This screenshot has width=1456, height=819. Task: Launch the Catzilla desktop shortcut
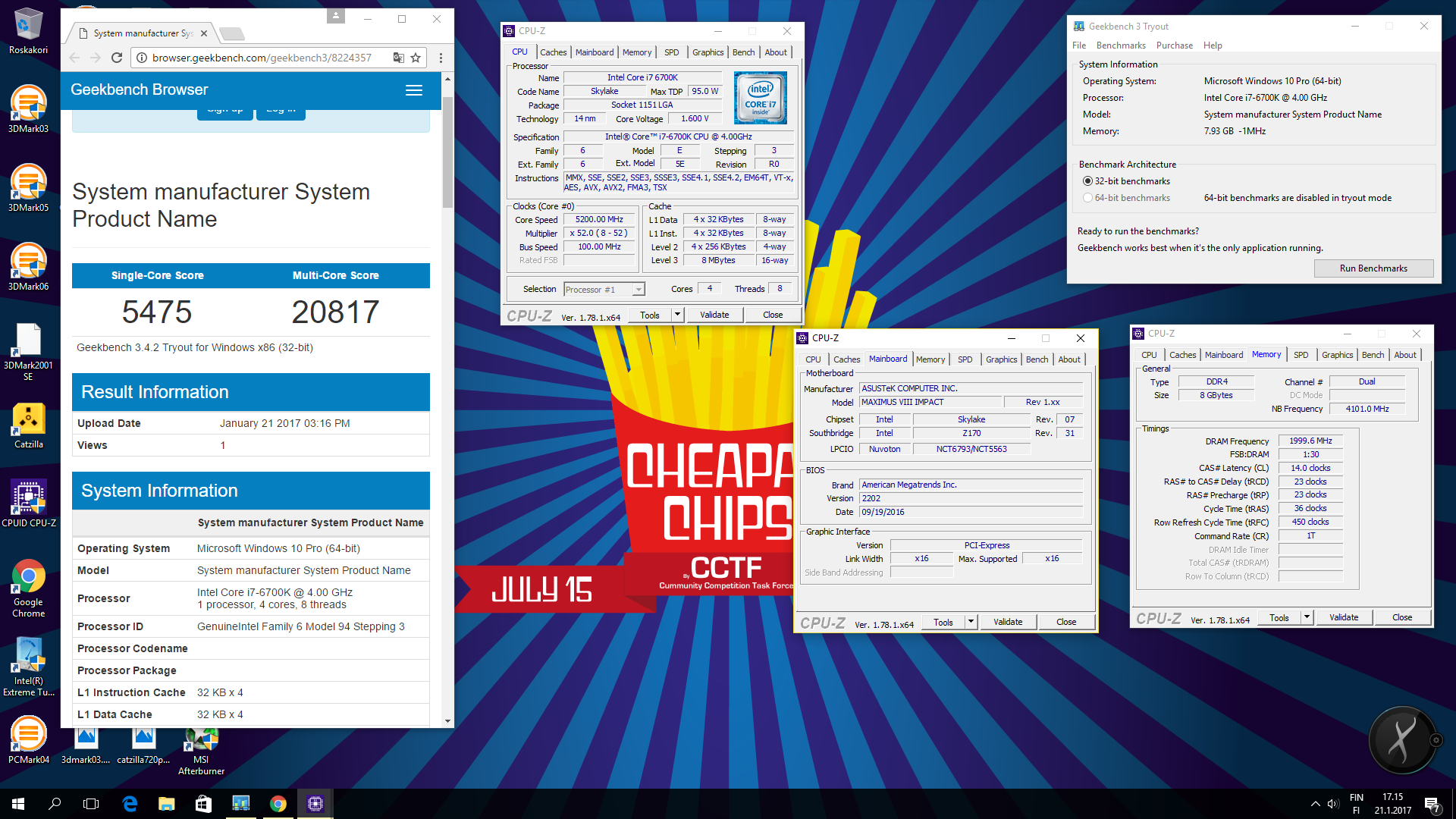pyautogui.click(x=28, y=425)
